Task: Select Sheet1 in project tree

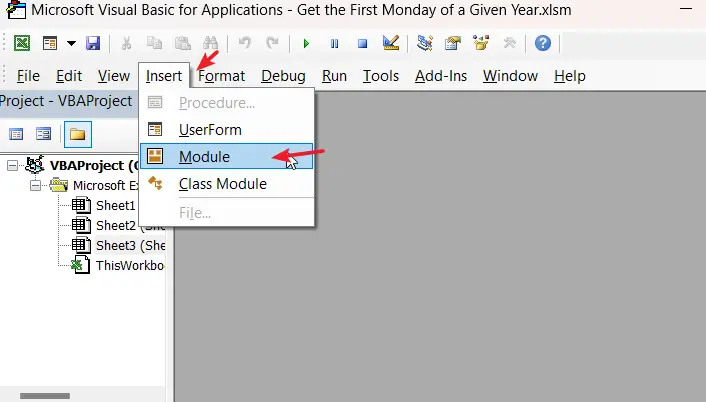Action: click(115, 205)
